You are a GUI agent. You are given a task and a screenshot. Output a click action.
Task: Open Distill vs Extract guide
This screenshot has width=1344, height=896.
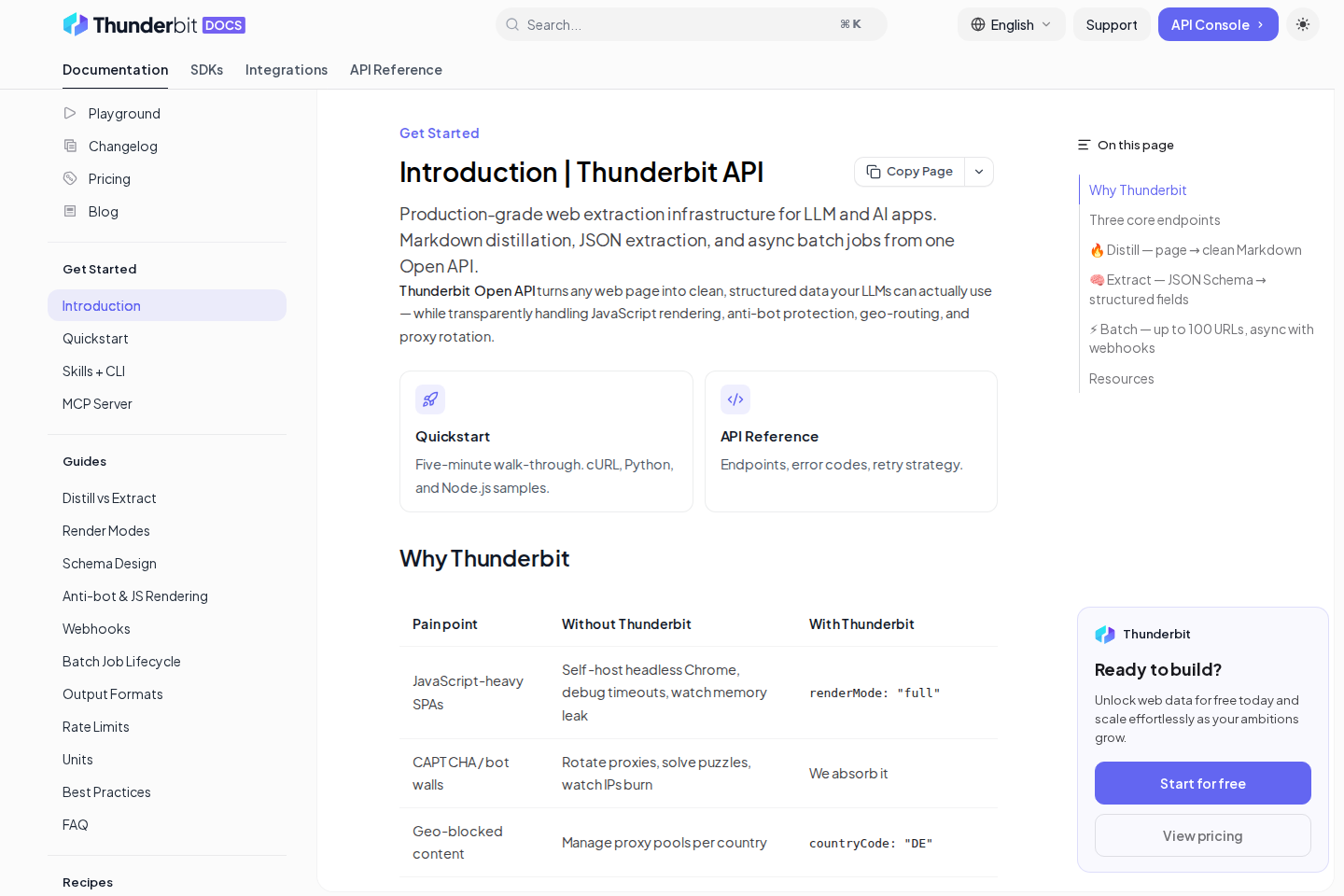click(x=167, y=497)
